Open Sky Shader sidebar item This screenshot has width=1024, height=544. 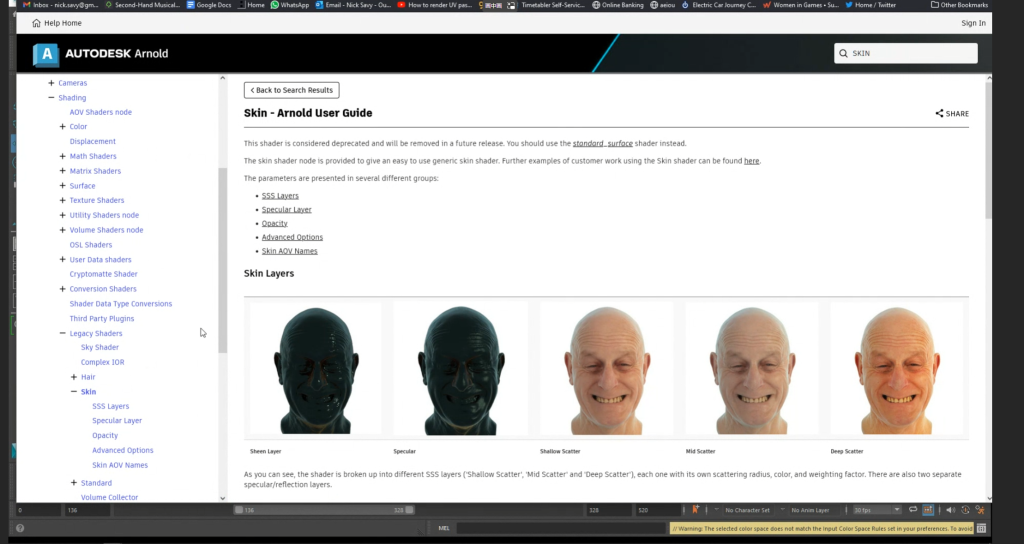pyautogui.click(x=100, y=347)
